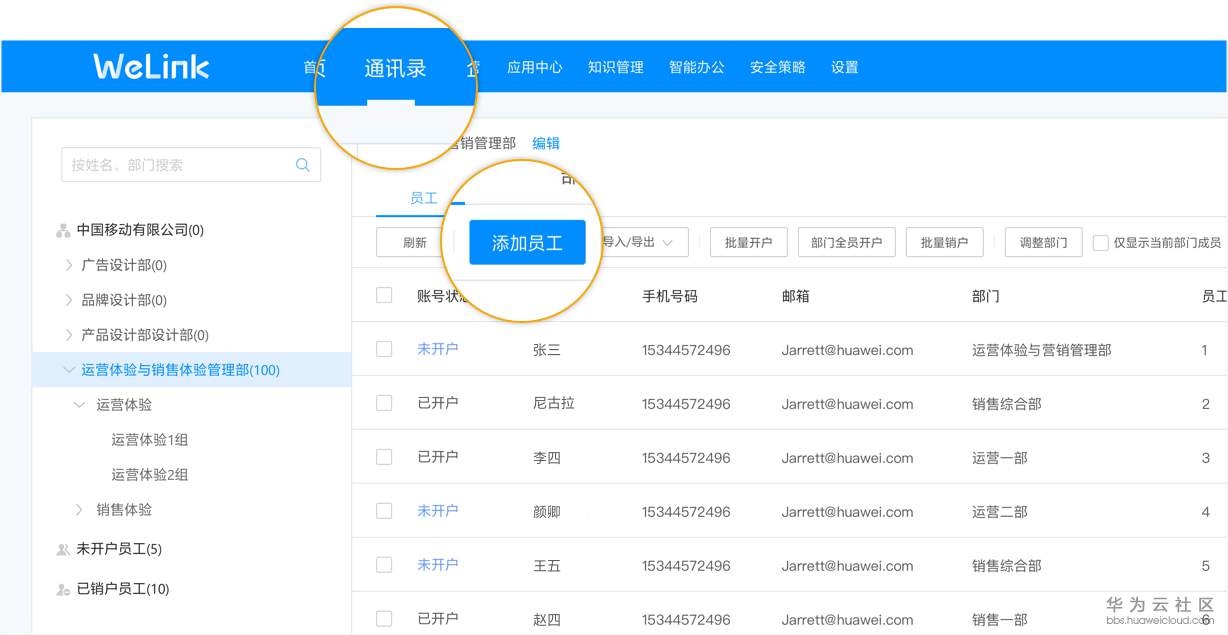Select the checkbox for 王五
1228x635 pixels.
(x=384, y=565)
